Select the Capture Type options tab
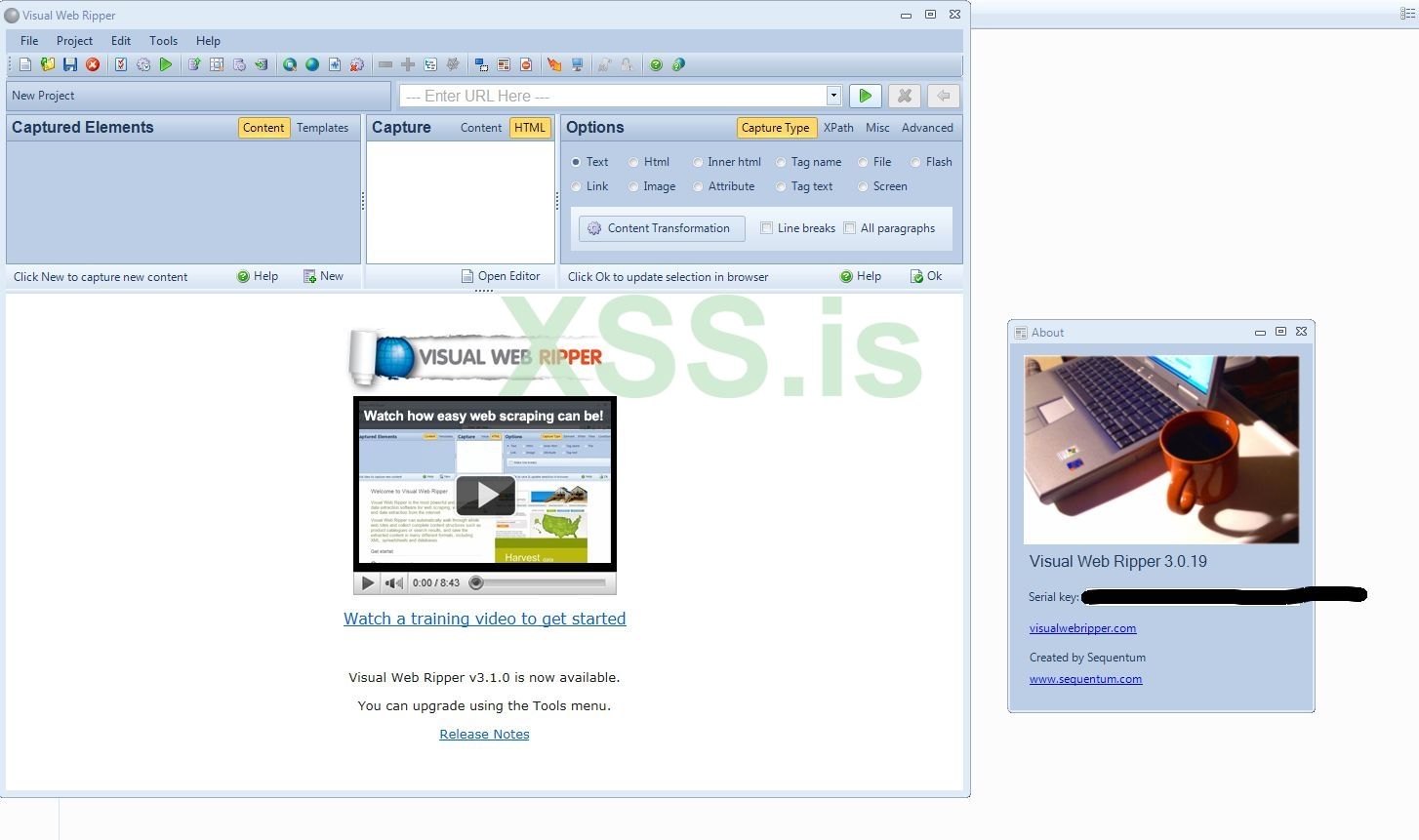The image size is (1419, 840). [775, 128]
